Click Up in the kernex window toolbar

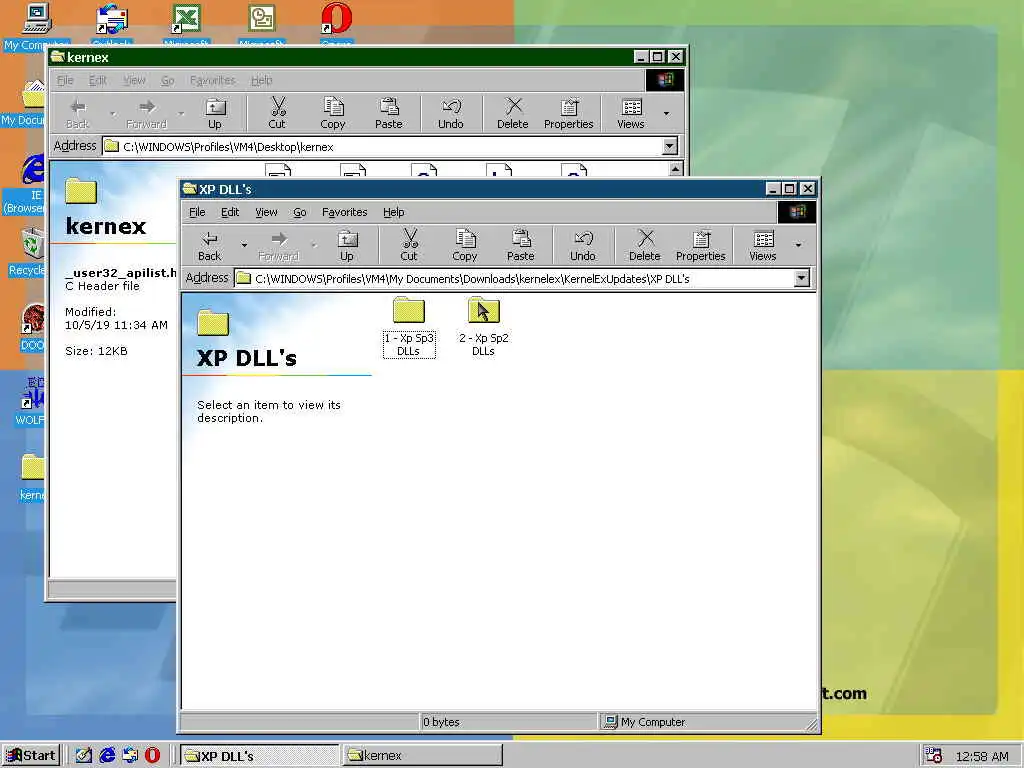tap(215, 114)
